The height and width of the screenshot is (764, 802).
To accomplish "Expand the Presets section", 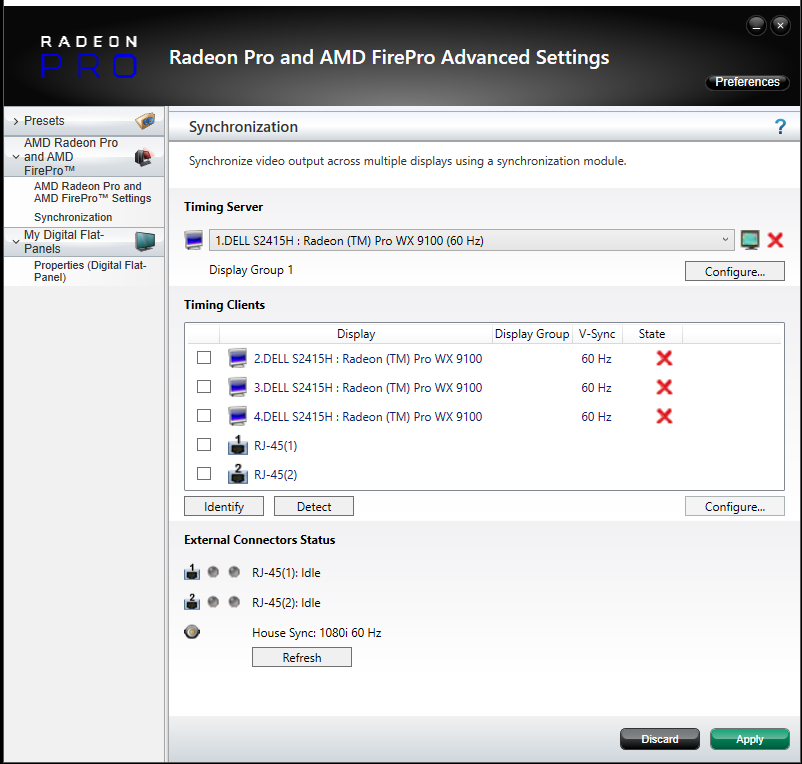I will [x=16, y=121].
